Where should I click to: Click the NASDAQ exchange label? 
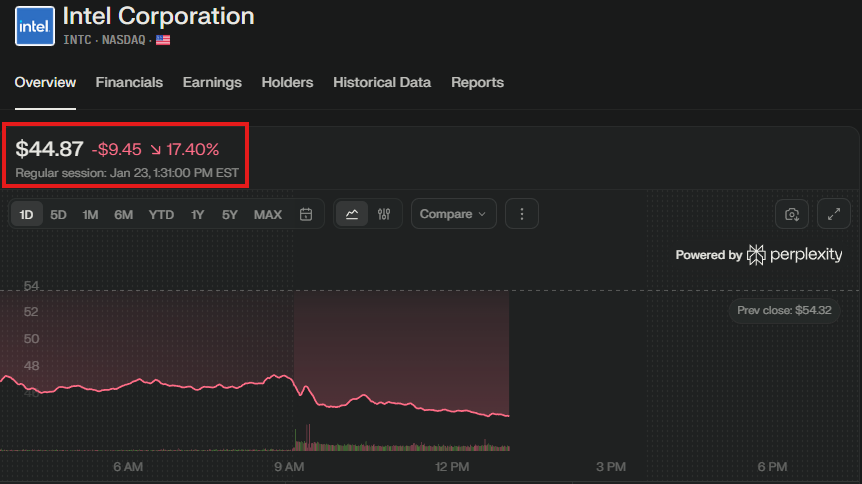click(x=124, y=40)
